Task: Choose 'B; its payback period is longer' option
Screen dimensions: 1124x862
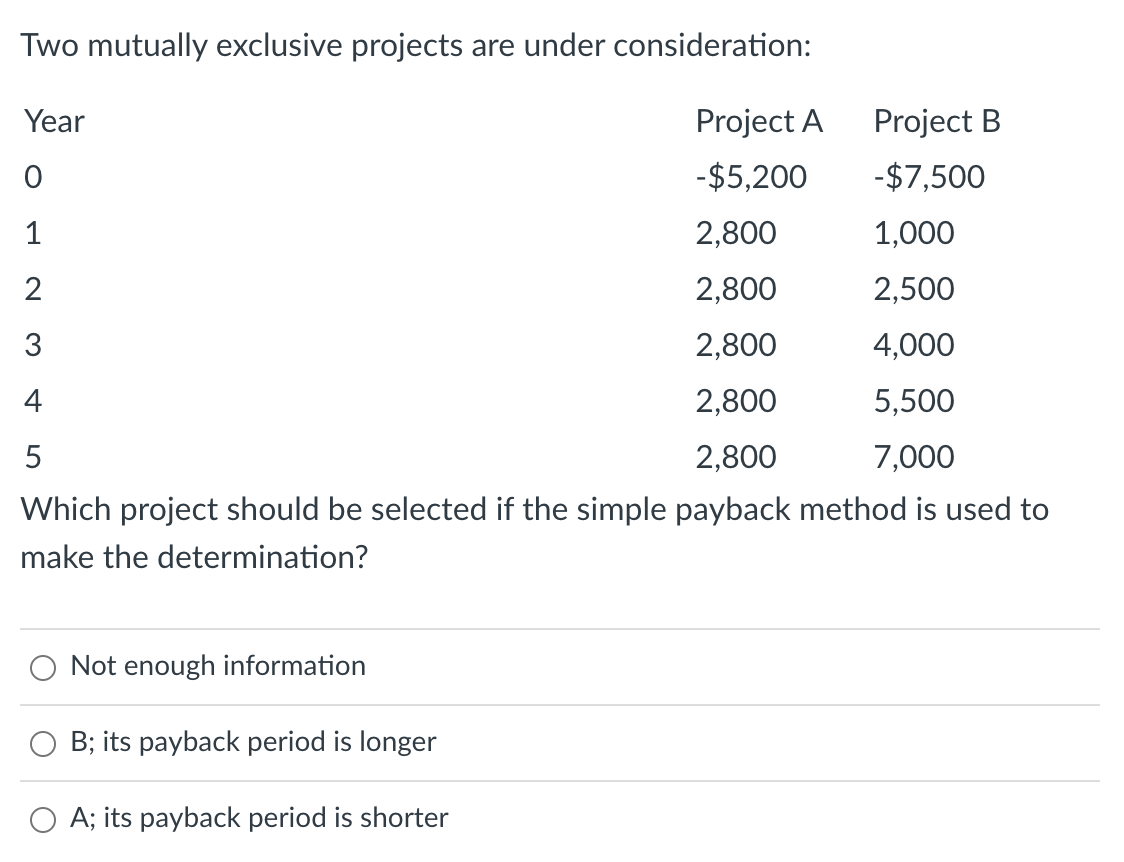Action: tap(41, 744)
